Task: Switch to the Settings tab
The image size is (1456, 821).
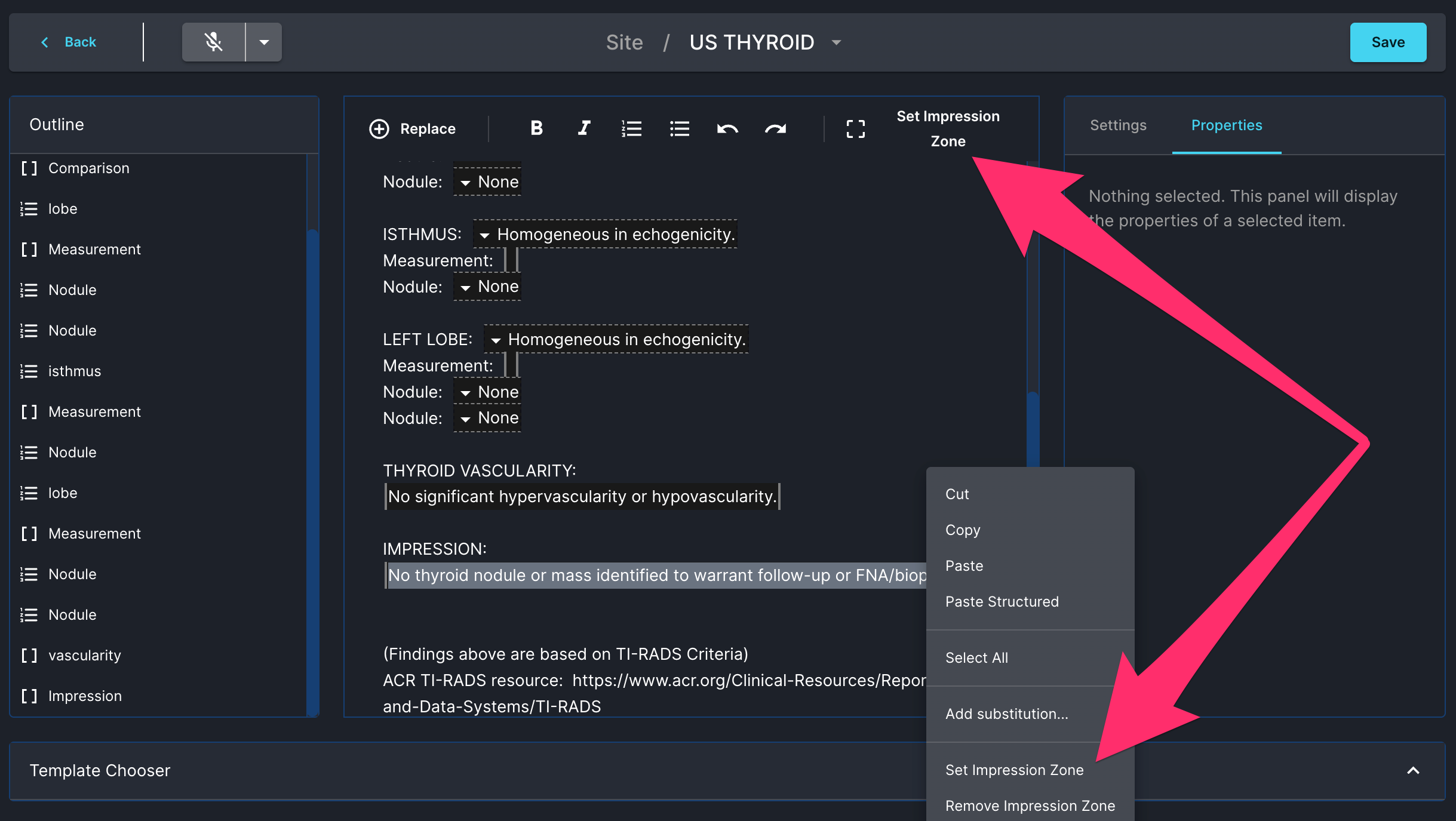Action: tap(1118, 125)
